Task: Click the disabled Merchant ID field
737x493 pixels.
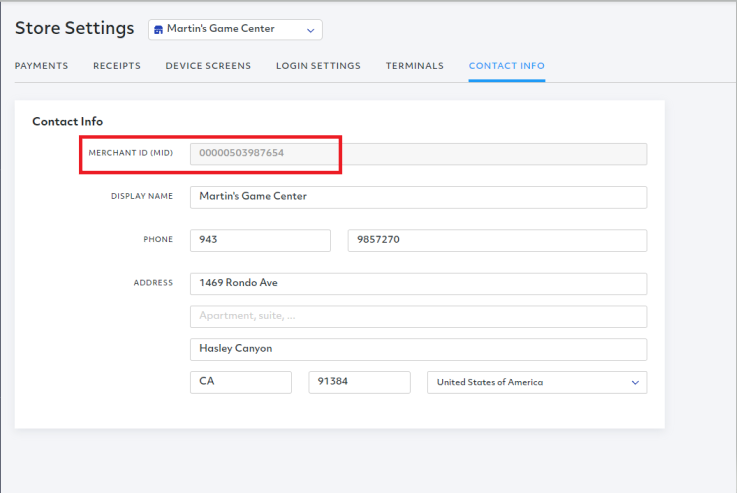Action: 418,154
